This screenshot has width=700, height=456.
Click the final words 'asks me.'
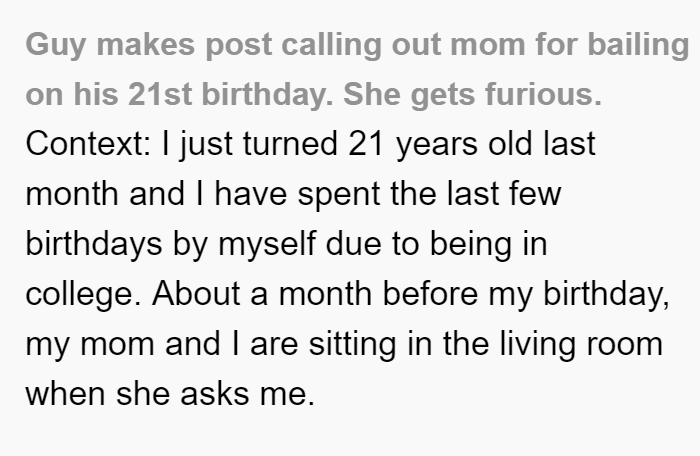pos(248,394)
